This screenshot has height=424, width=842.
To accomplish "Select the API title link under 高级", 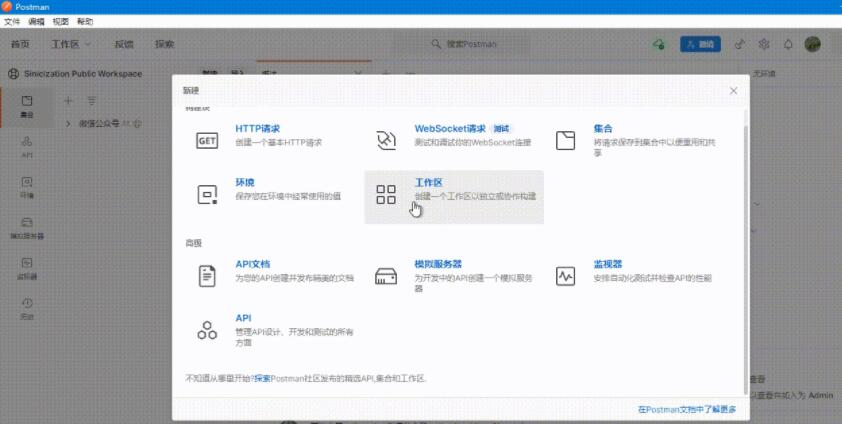I will point(243,318).
